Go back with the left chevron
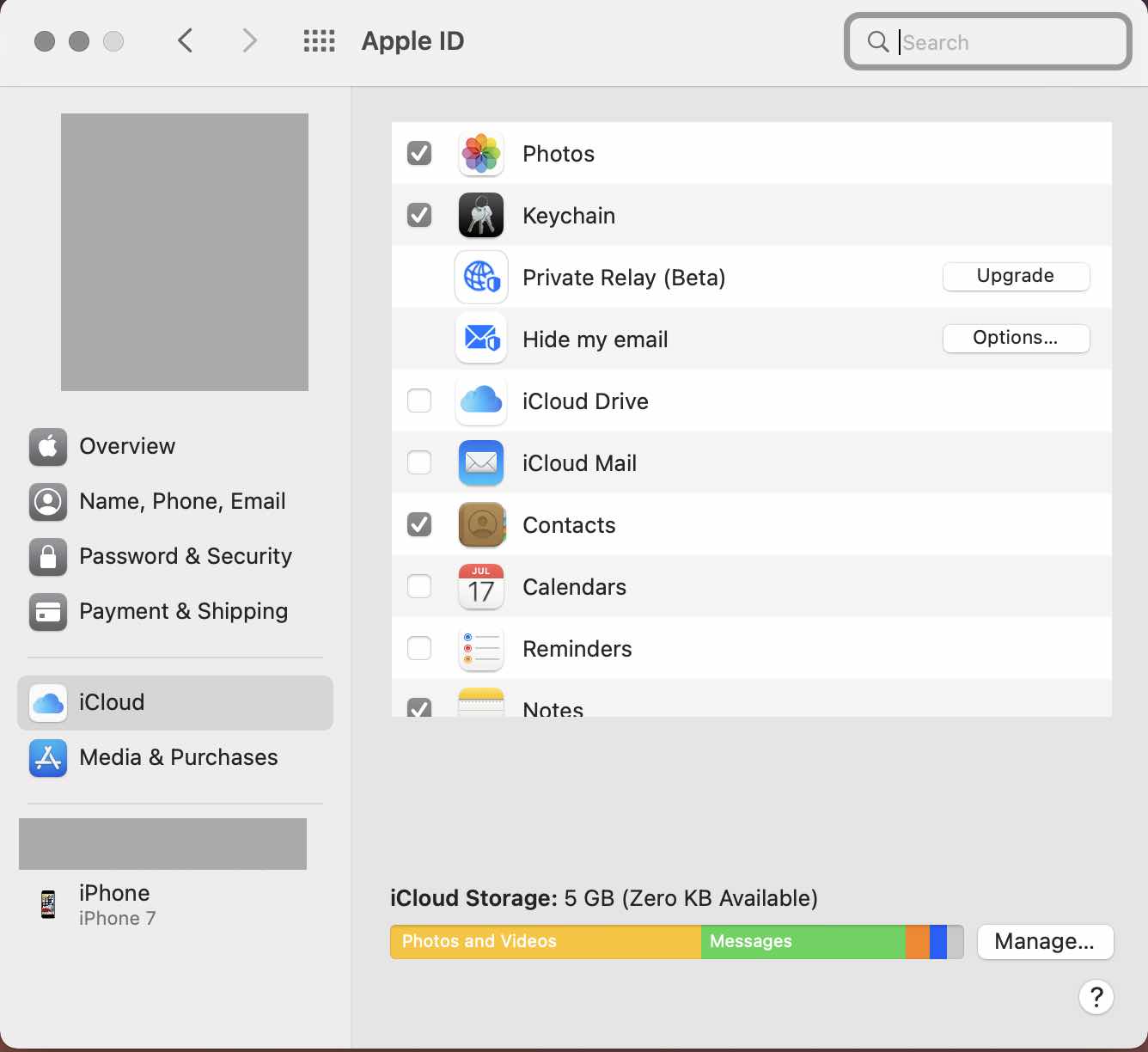This screenshot has width=1148, height=1052. point(185,40)
